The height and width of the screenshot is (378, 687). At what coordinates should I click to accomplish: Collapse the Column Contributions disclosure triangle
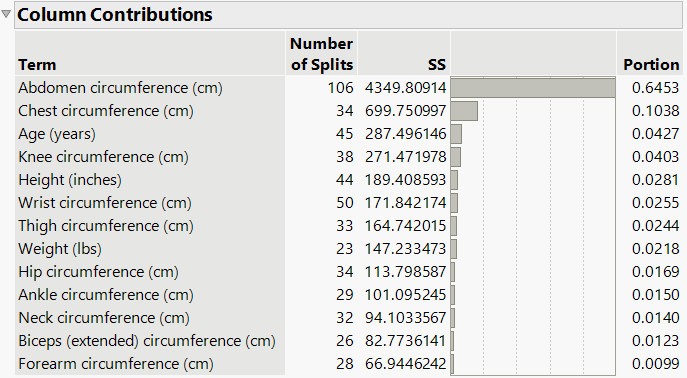6,14
